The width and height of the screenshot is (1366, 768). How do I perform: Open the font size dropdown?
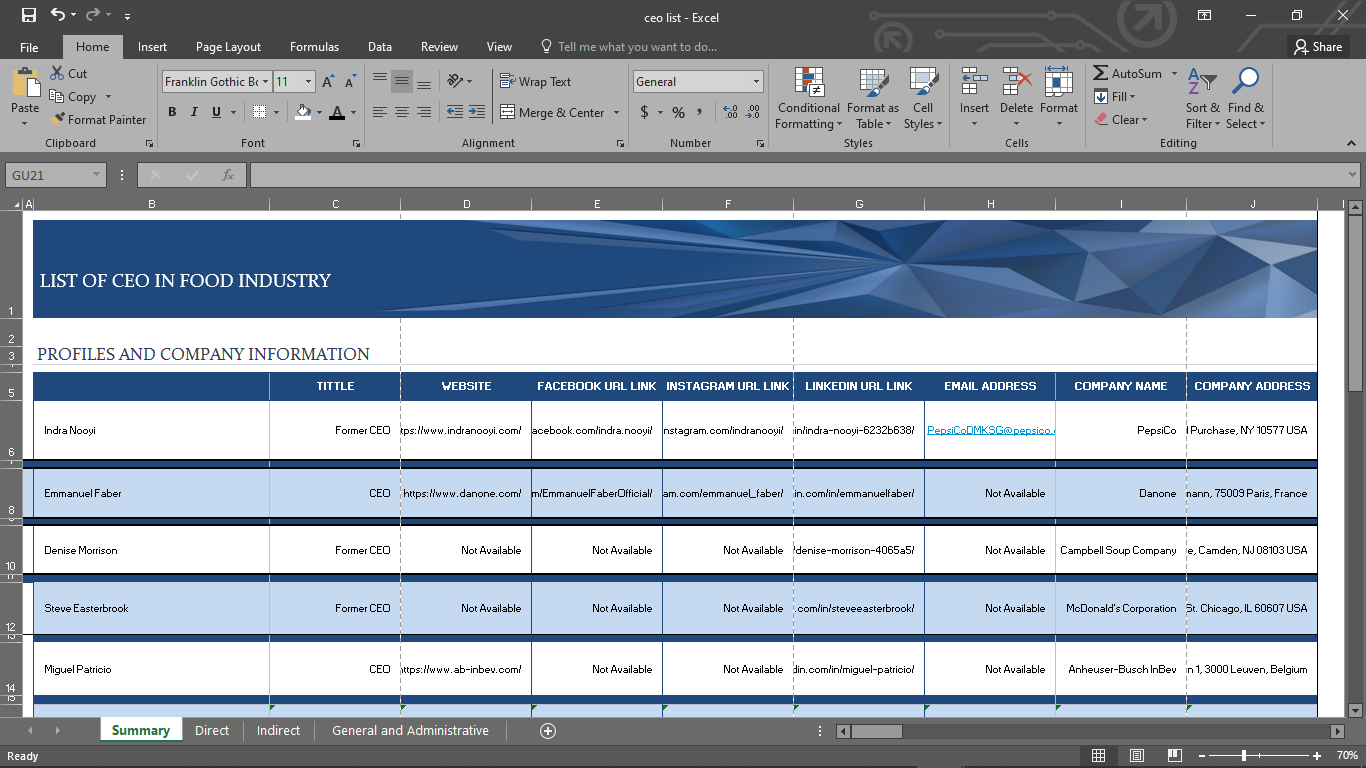click(309, 82)
